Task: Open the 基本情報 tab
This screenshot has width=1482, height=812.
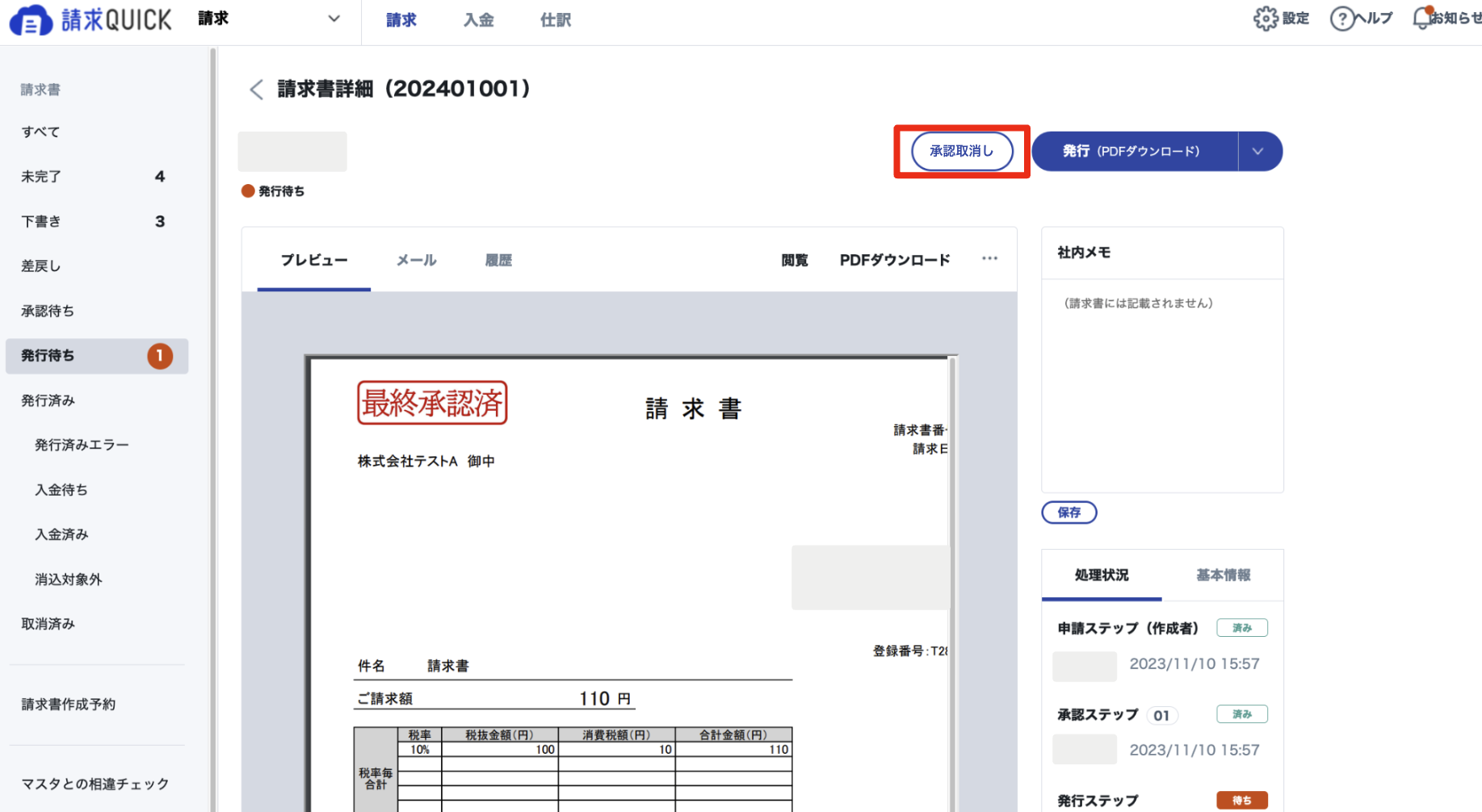Action: point(1223,575)
